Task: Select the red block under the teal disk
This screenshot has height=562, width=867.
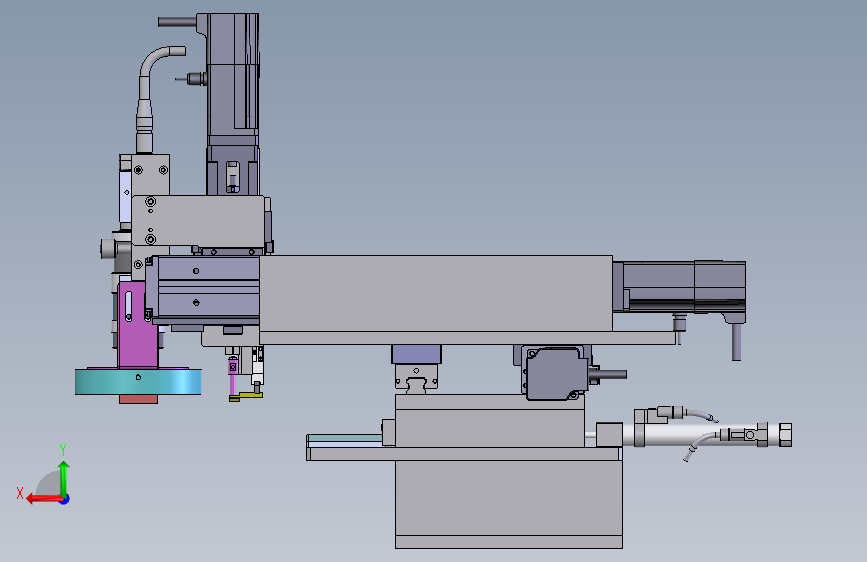Action: 138,399
